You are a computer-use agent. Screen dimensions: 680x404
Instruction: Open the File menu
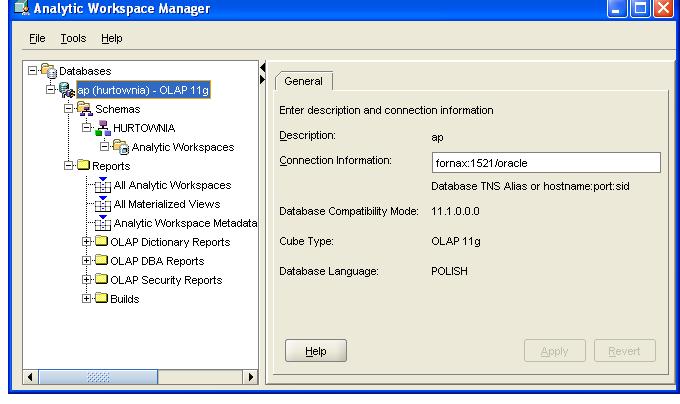tap(37, 38)
